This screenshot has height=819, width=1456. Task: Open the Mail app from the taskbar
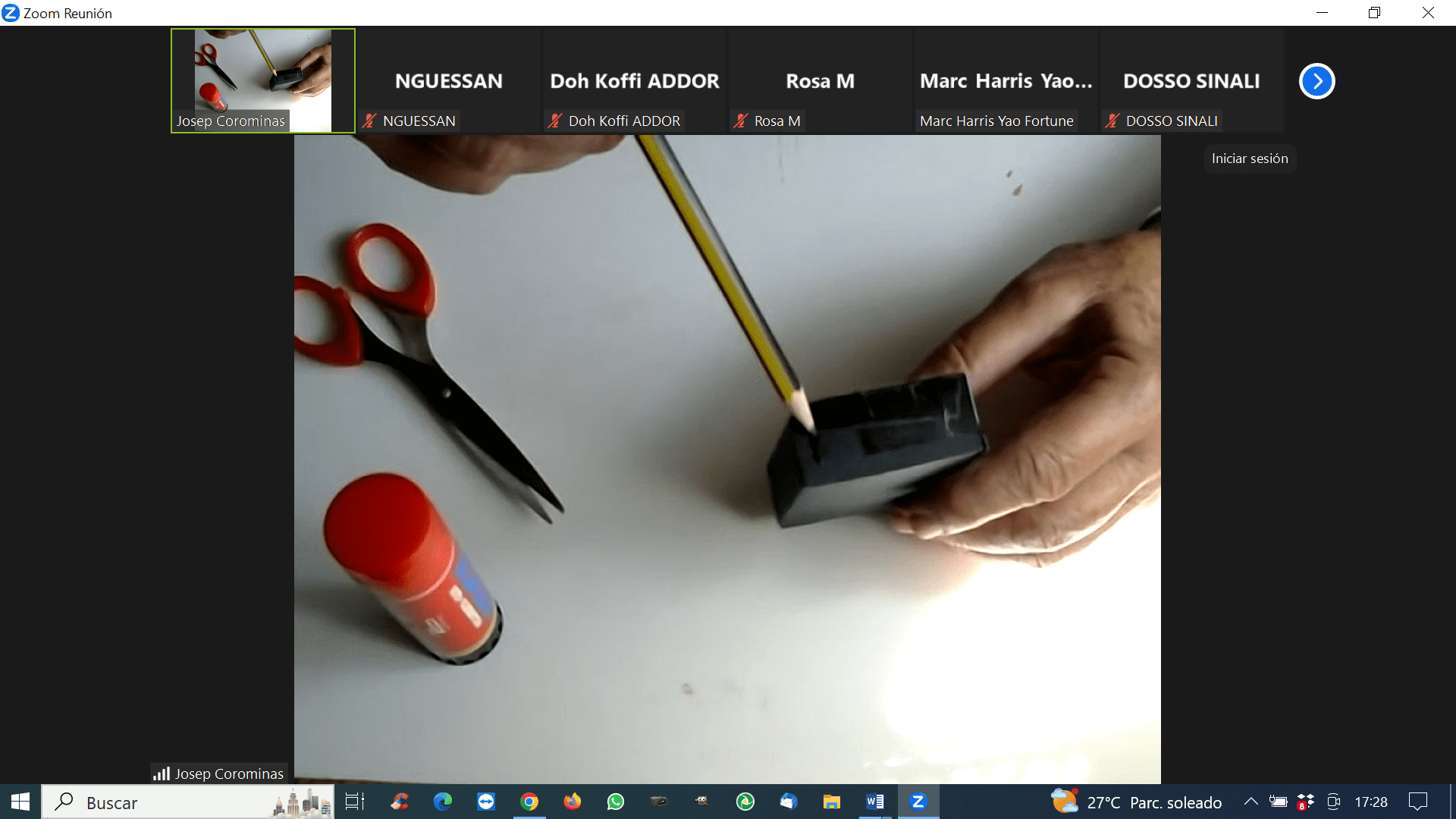point(789,802)
